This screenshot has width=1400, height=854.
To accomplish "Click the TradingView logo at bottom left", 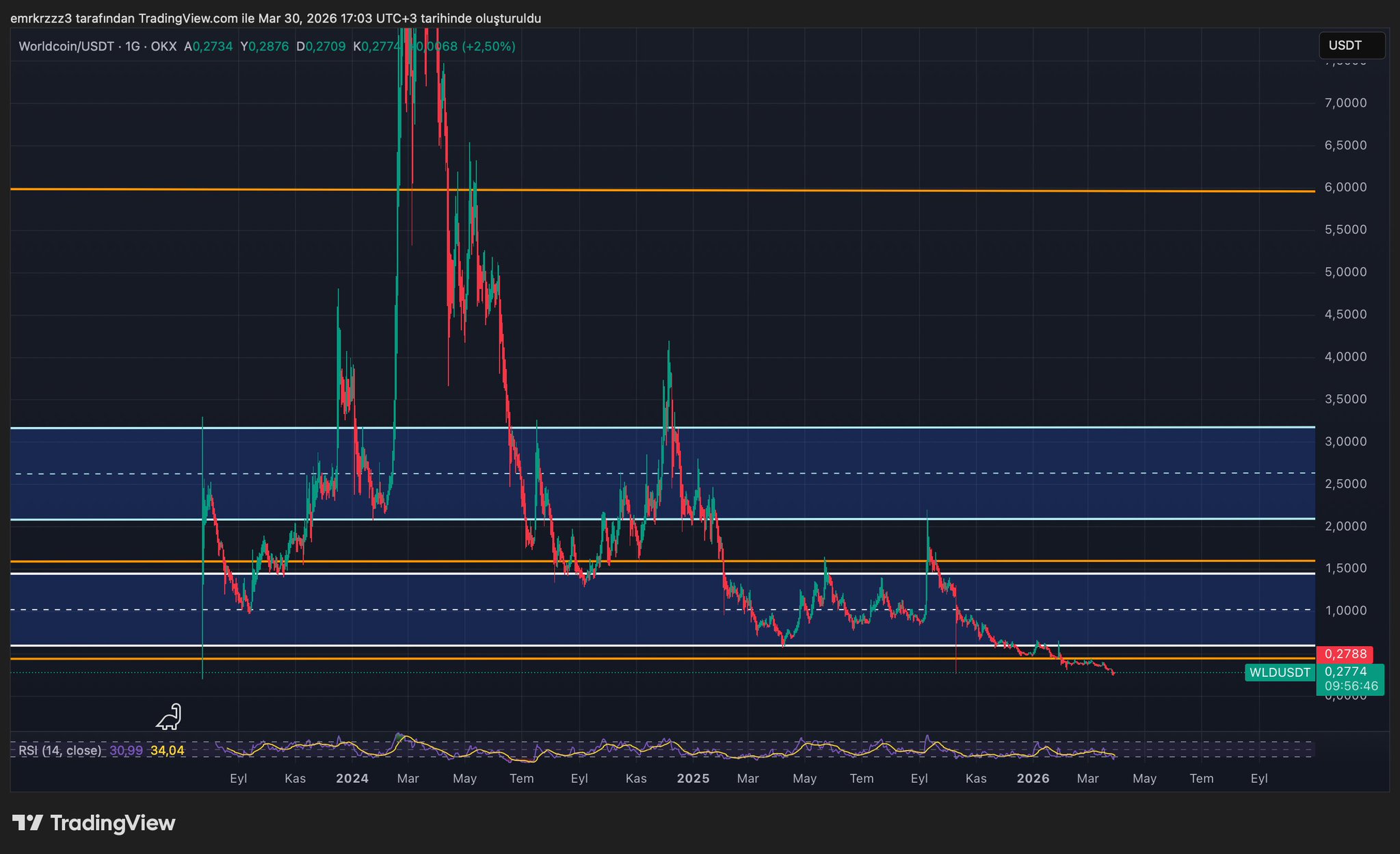I will click(x=94, y=823).
